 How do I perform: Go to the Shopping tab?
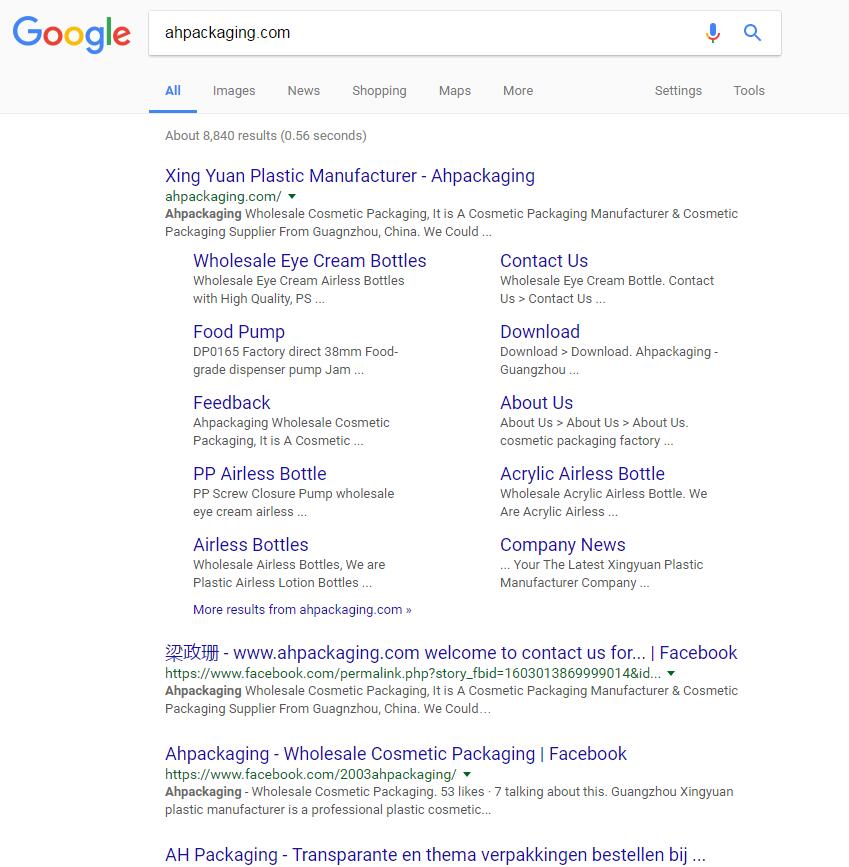[x=379, y=91]
